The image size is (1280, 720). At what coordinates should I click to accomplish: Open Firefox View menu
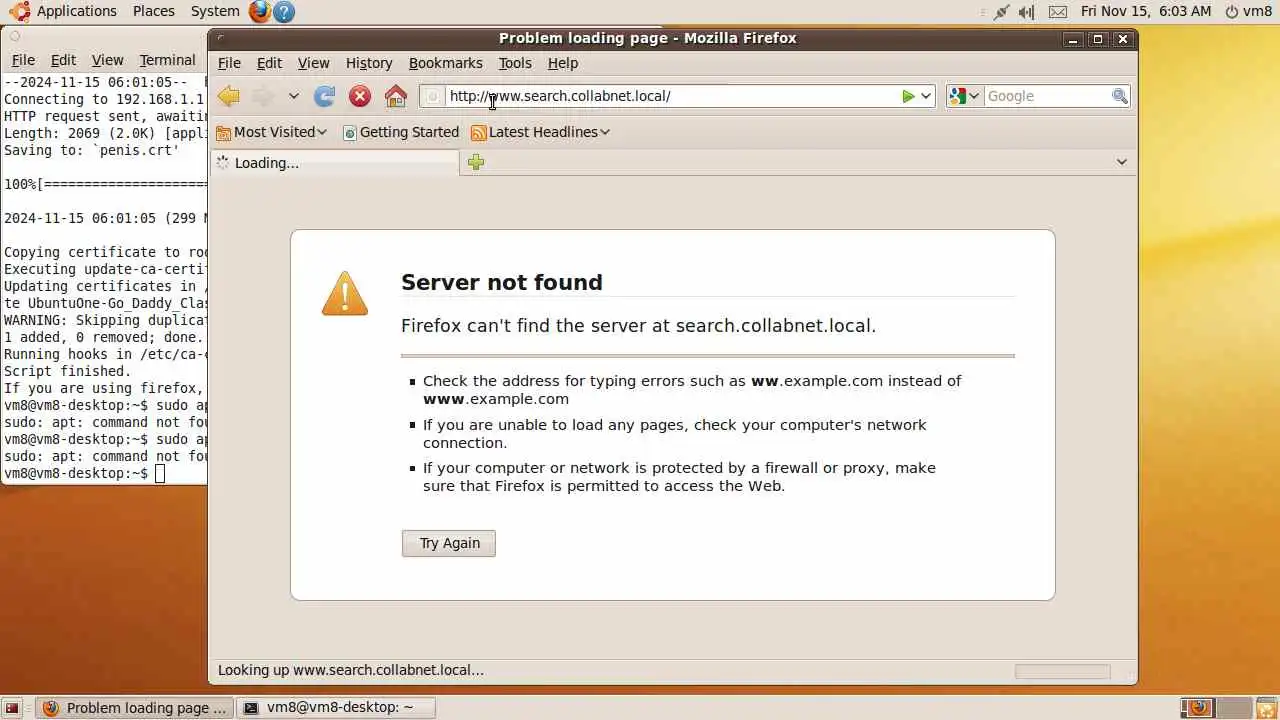coord(313,63)
